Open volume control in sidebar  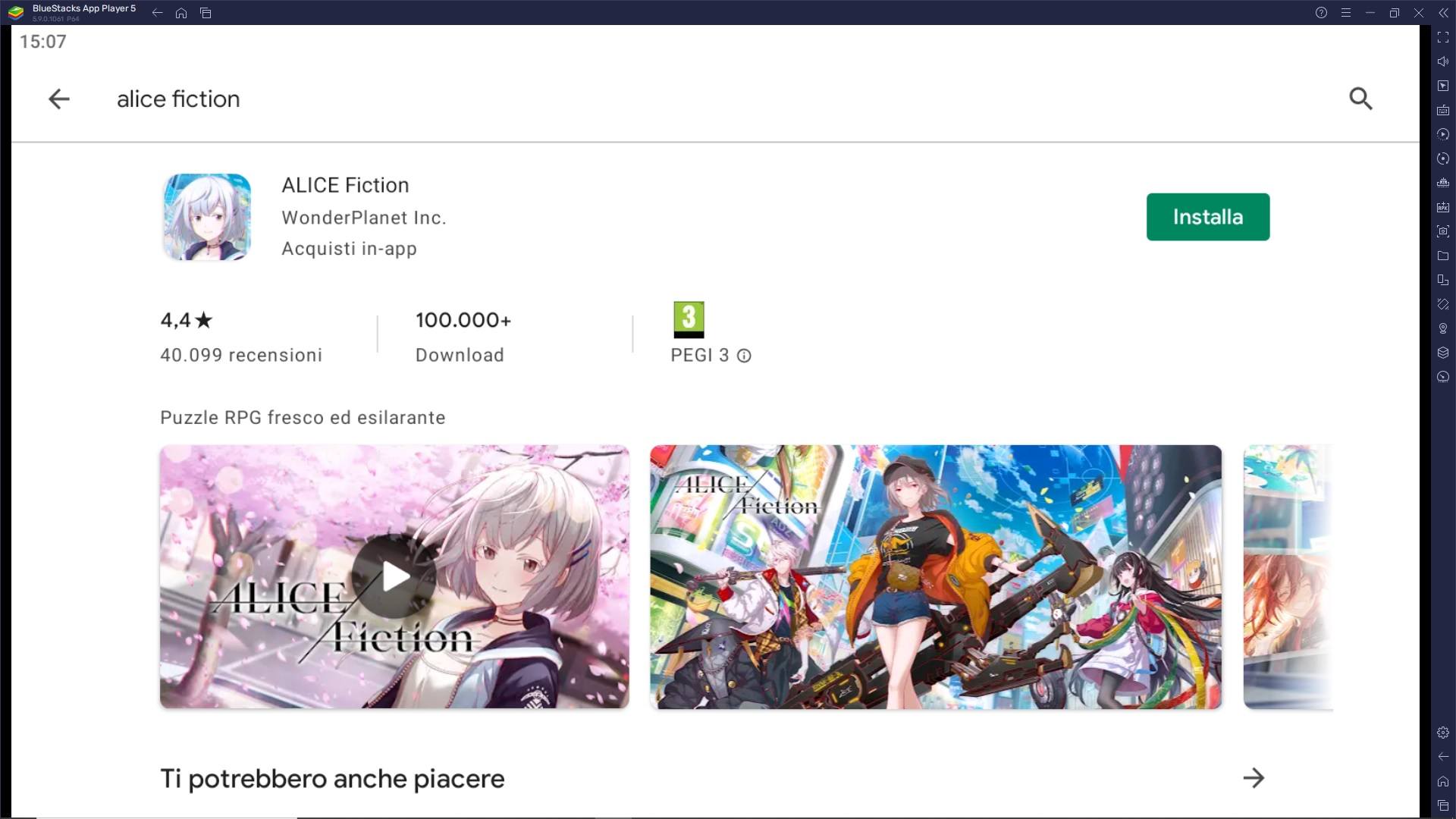[1443, 61]
